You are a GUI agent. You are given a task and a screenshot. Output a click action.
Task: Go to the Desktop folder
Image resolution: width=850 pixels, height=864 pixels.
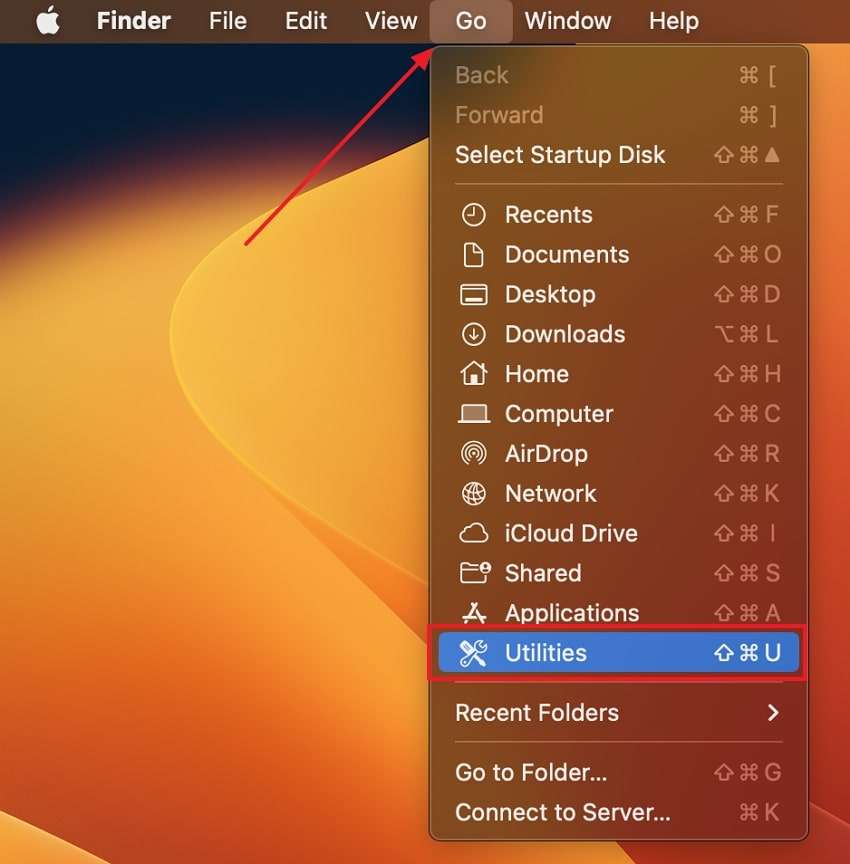618,295
